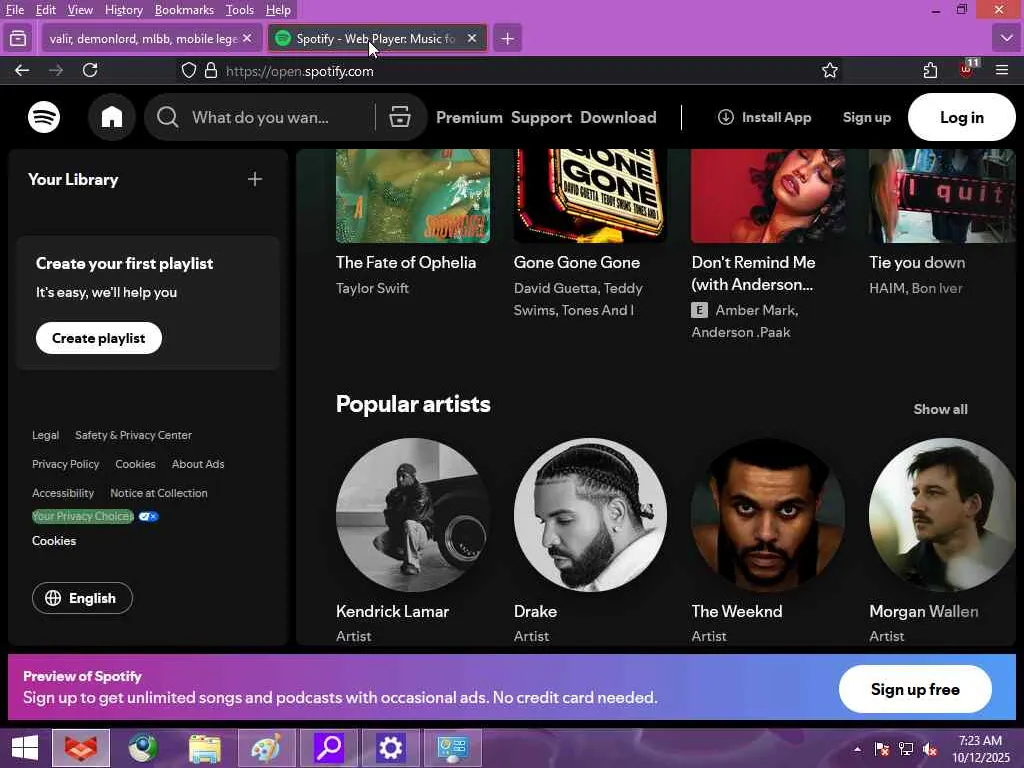The width and height of the screenshot is (1024, 768).
Task: Open the File menu
Action: point(14,10)
